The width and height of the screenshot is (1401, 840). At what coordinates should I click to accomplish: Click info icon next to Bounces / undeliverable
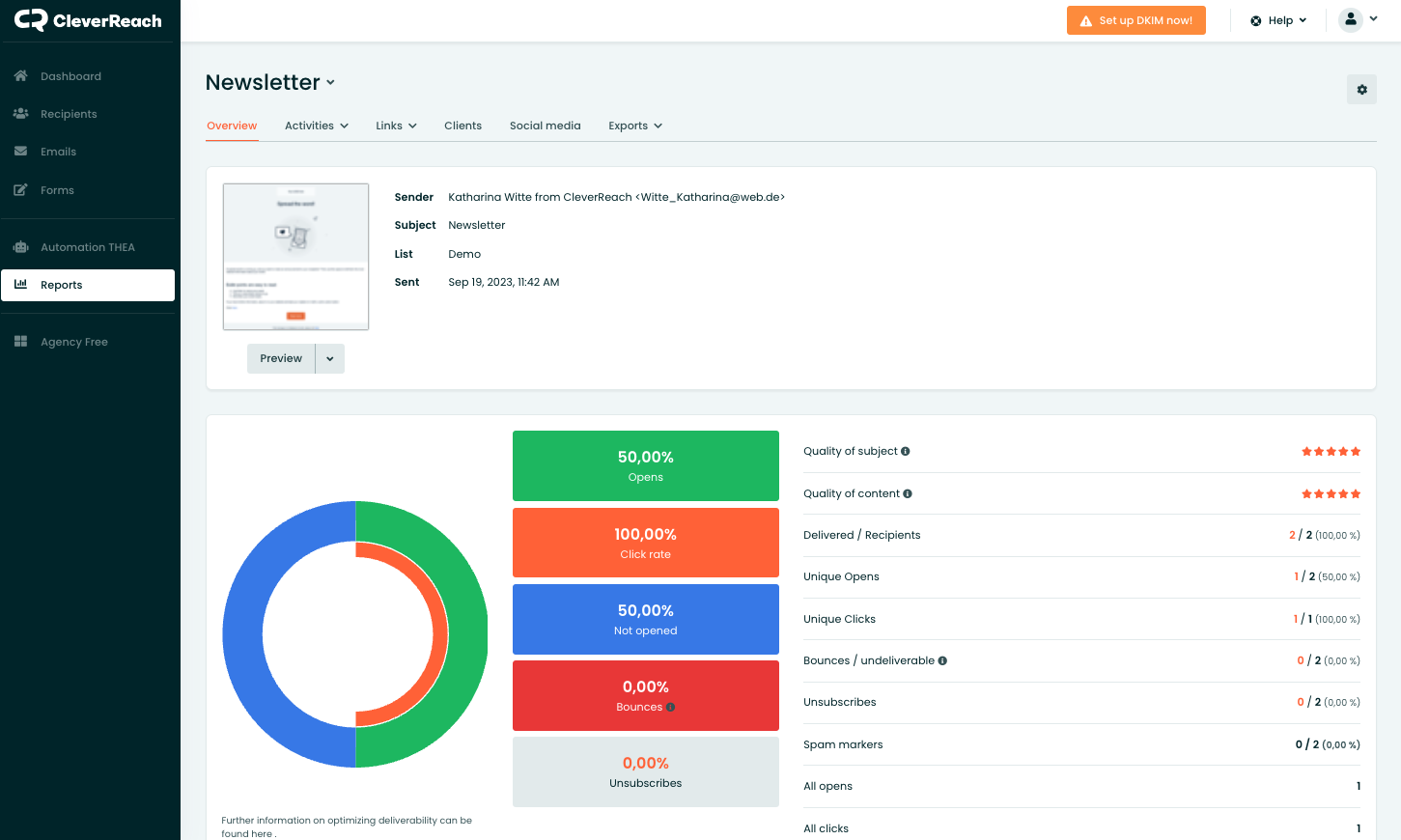[942, 661]
